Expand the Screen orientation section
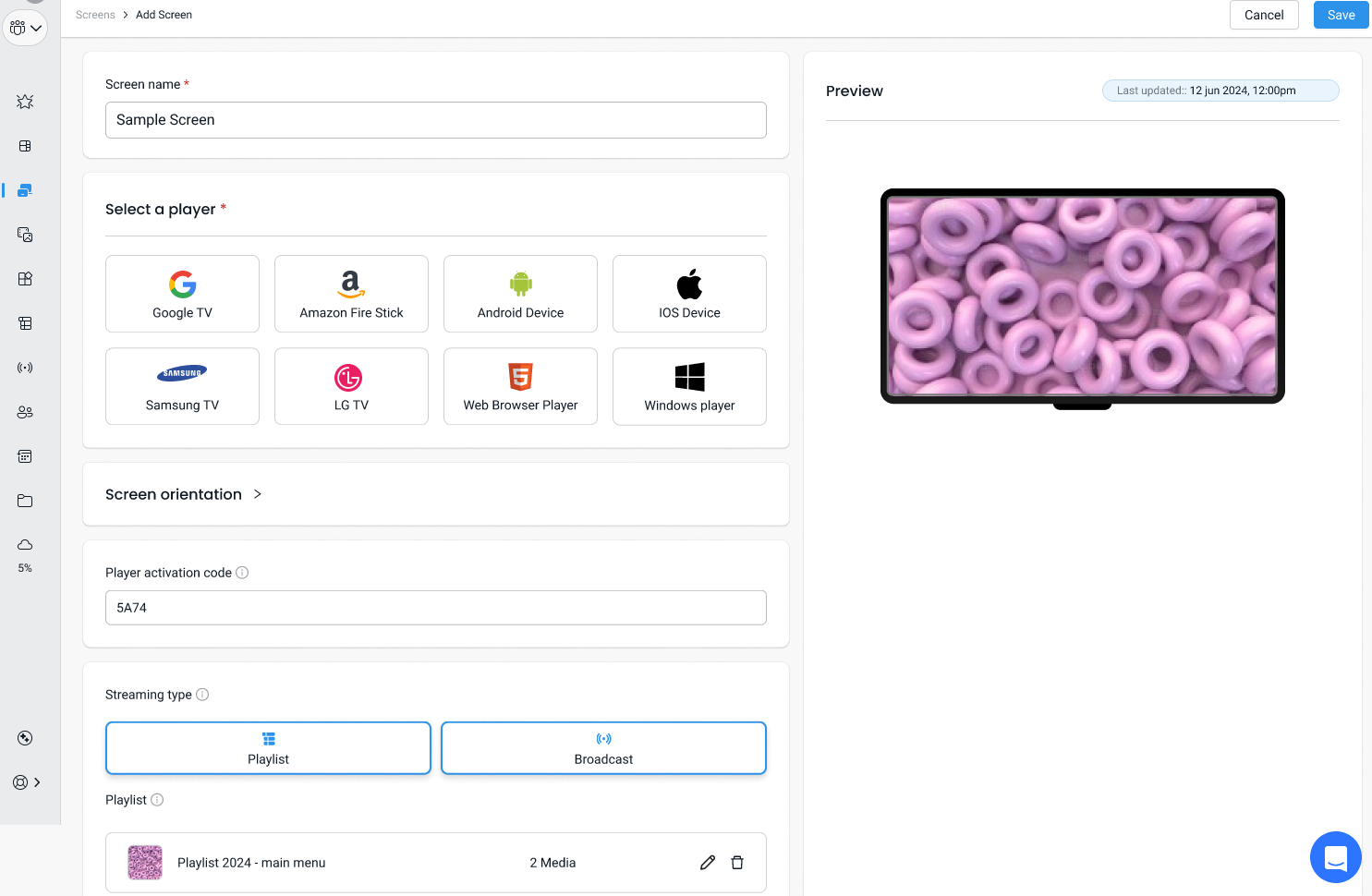This screenshot has height=896, width=1372. 257,494
